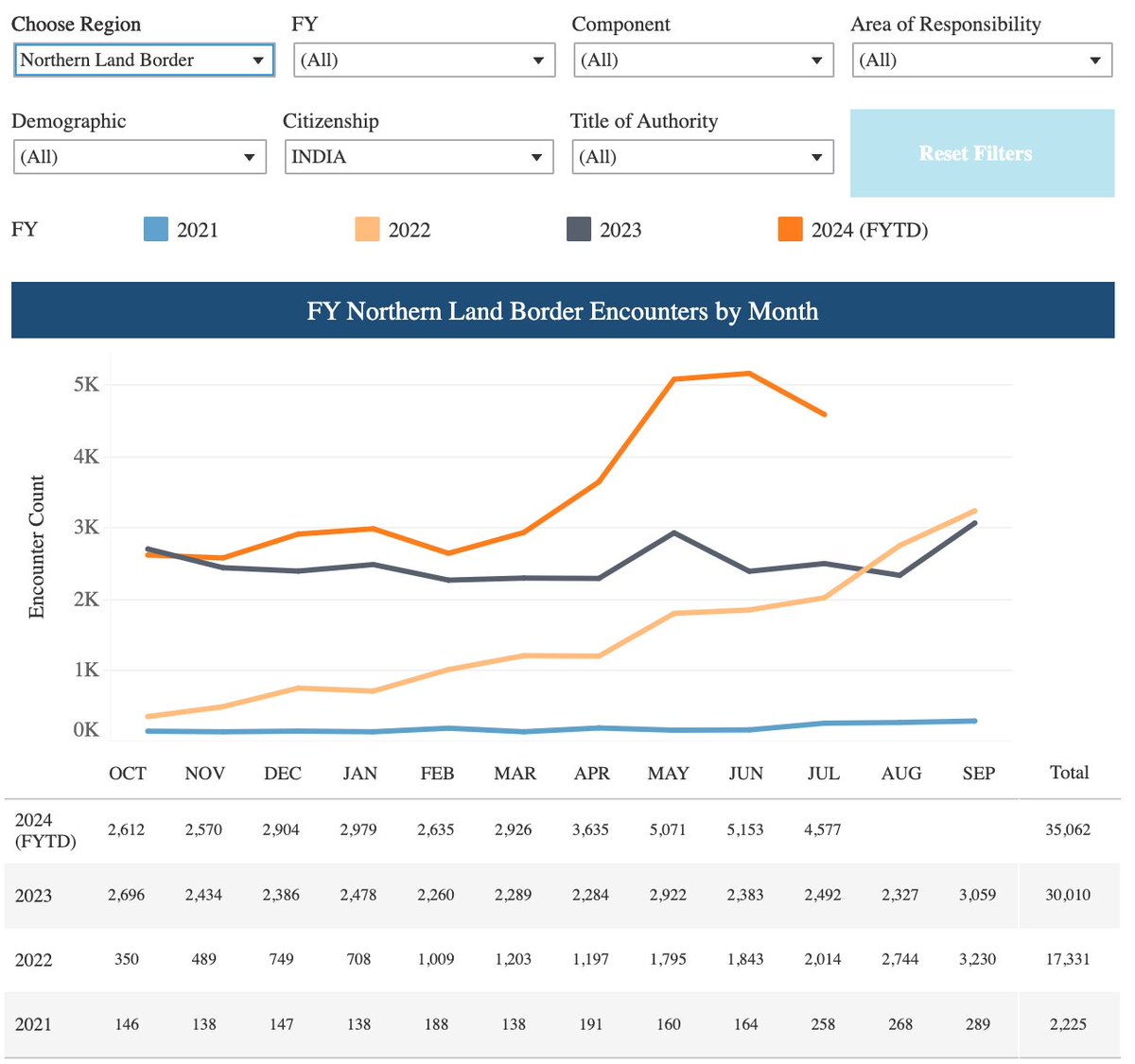Click the 35,062 total cell

click(1068, 830)
